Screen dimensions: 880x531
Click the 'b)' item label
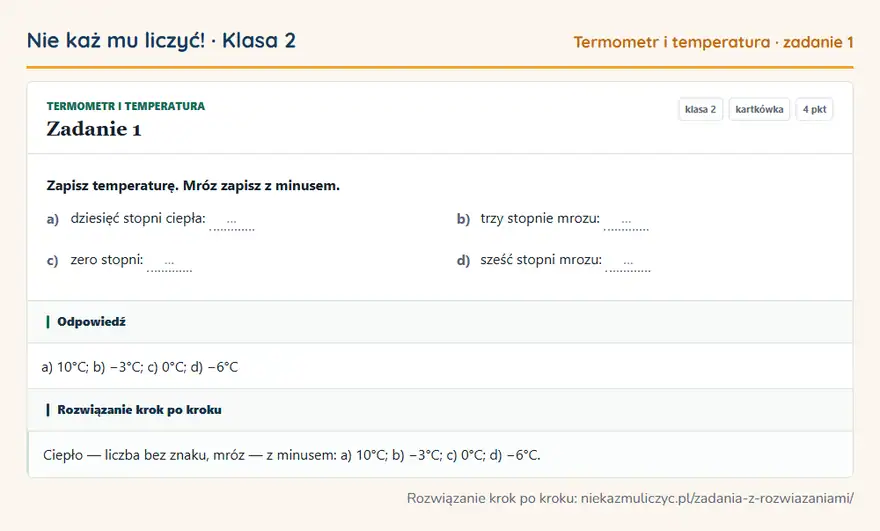click(x=463, y=219)
